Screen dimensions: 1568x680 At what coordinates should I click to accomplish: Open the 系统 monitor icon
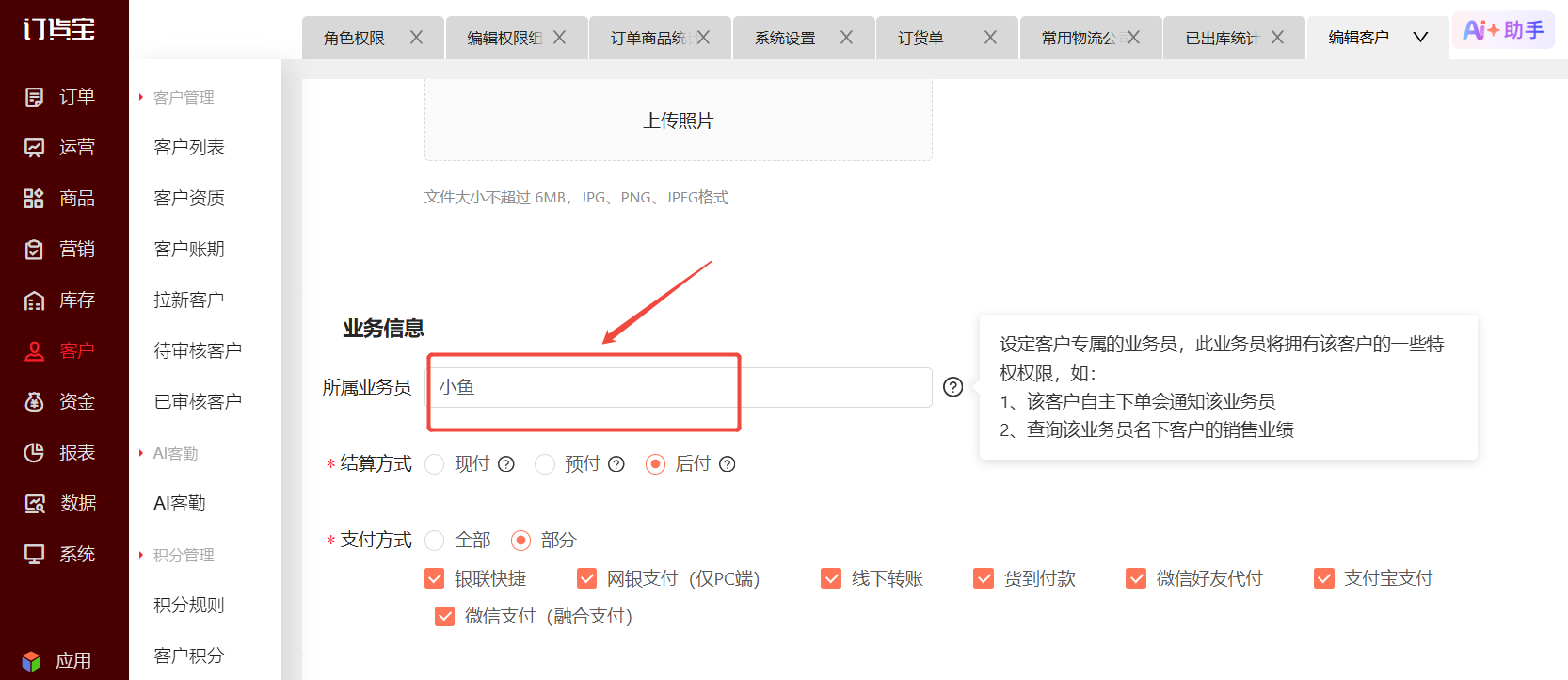34,555
